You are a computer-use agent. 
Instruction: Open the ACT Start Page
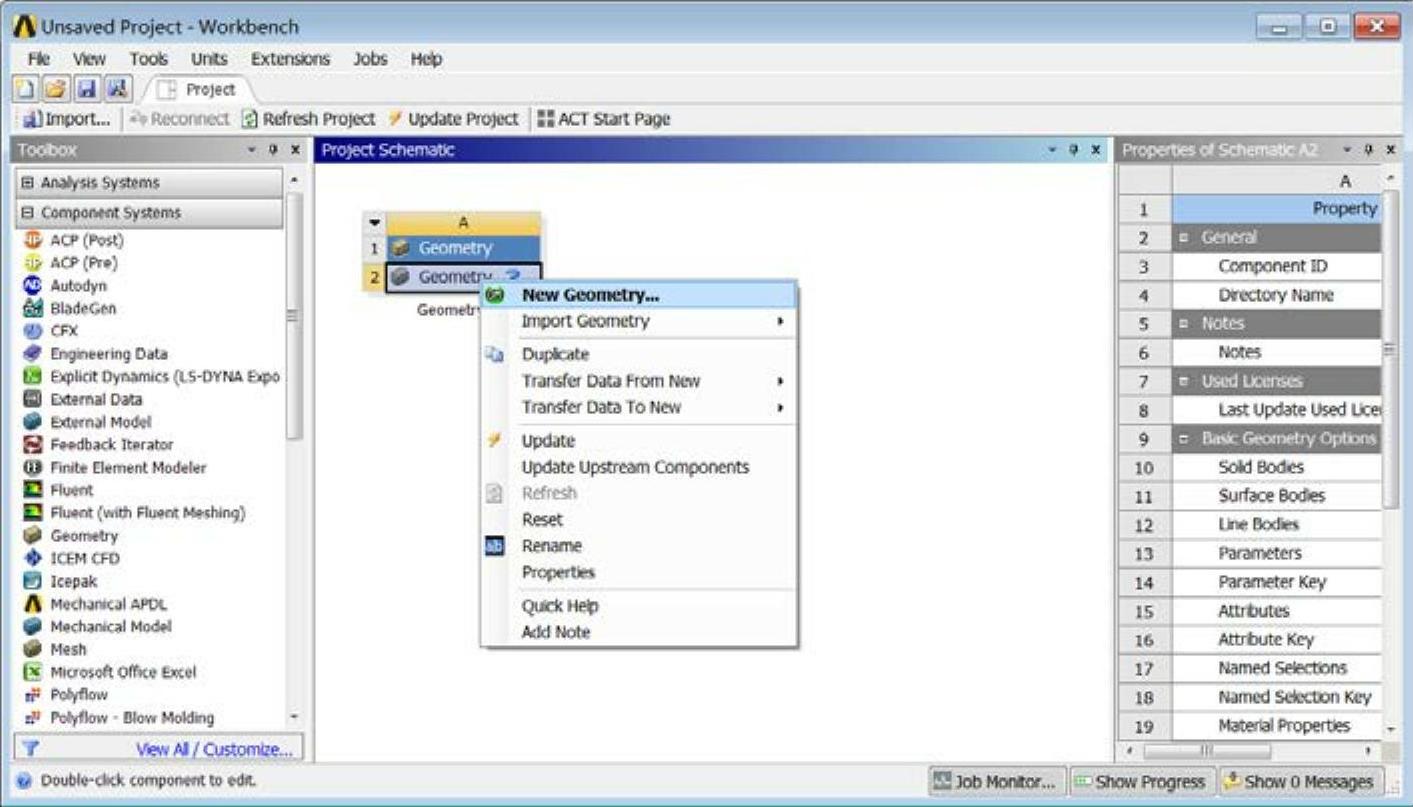603,119
